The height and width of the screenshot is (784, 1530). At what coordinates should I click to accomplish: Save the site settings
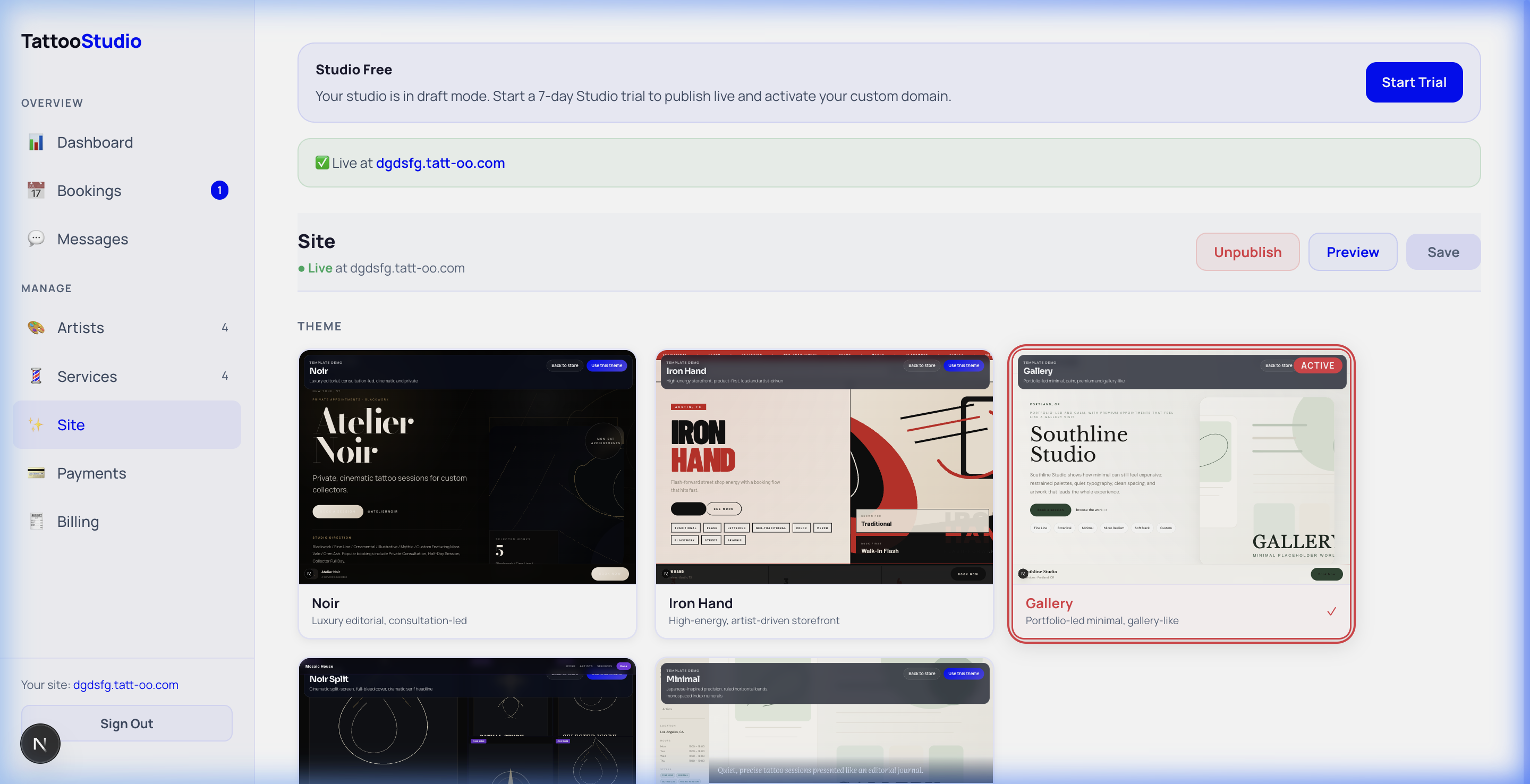tap(1443, 252)
